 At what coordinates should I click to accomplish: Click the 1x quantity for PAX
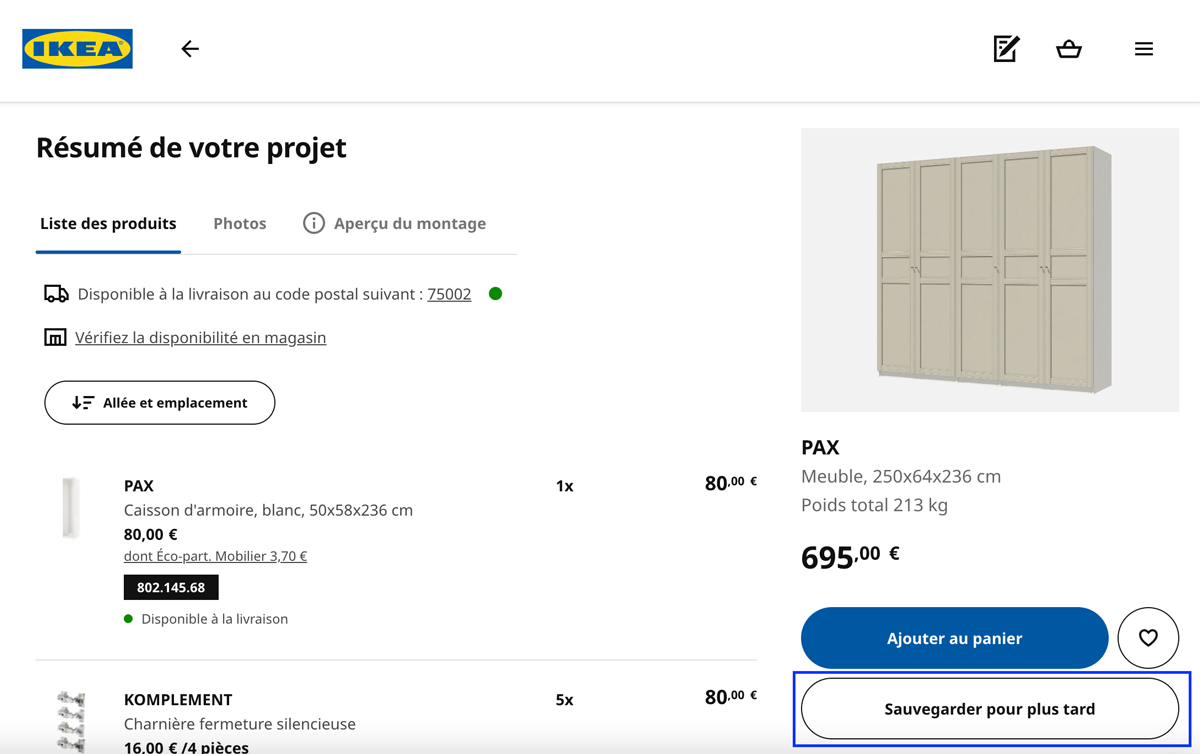[565, 486]
